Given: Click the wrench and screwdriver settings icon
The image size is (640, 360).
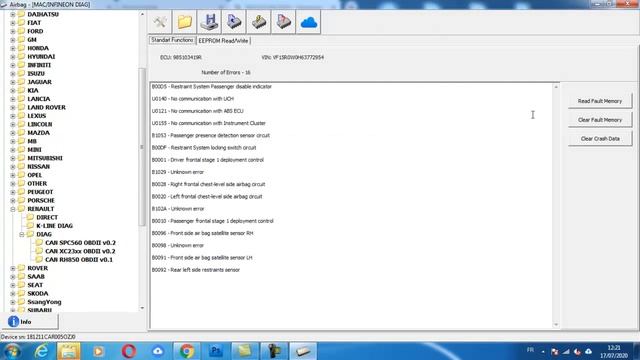Looking at the screenshot, I should click(x=160, y=22).
